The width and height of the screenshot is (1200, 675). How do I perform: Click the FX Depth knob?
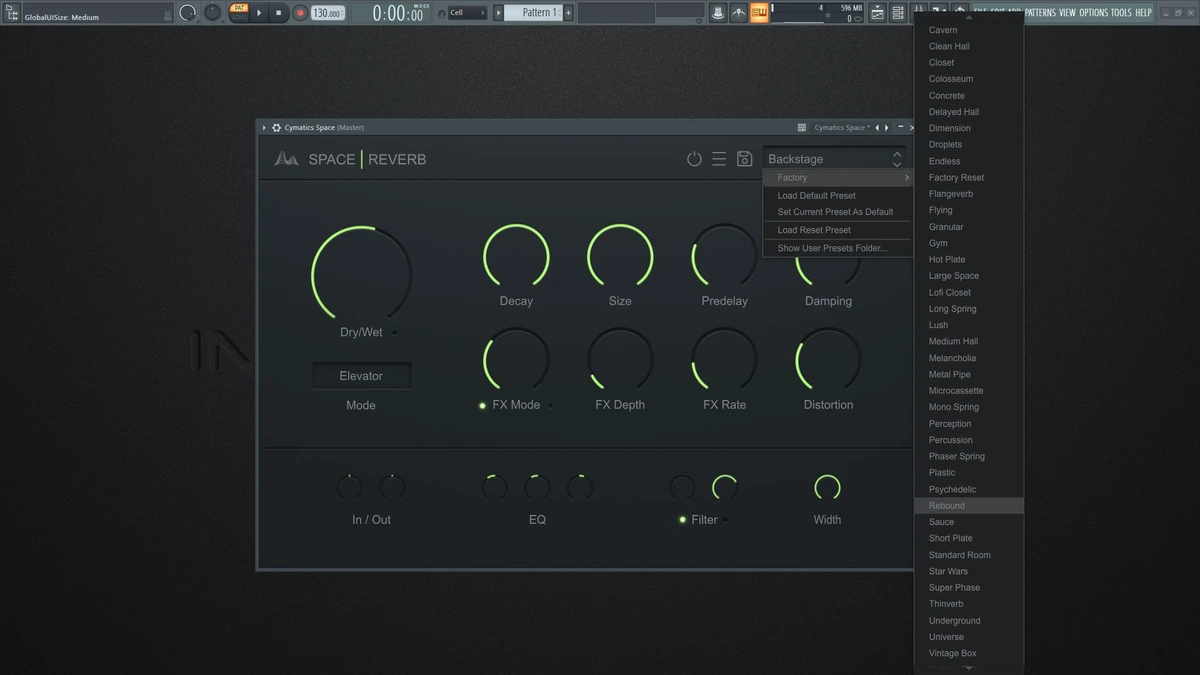(620, 359)
